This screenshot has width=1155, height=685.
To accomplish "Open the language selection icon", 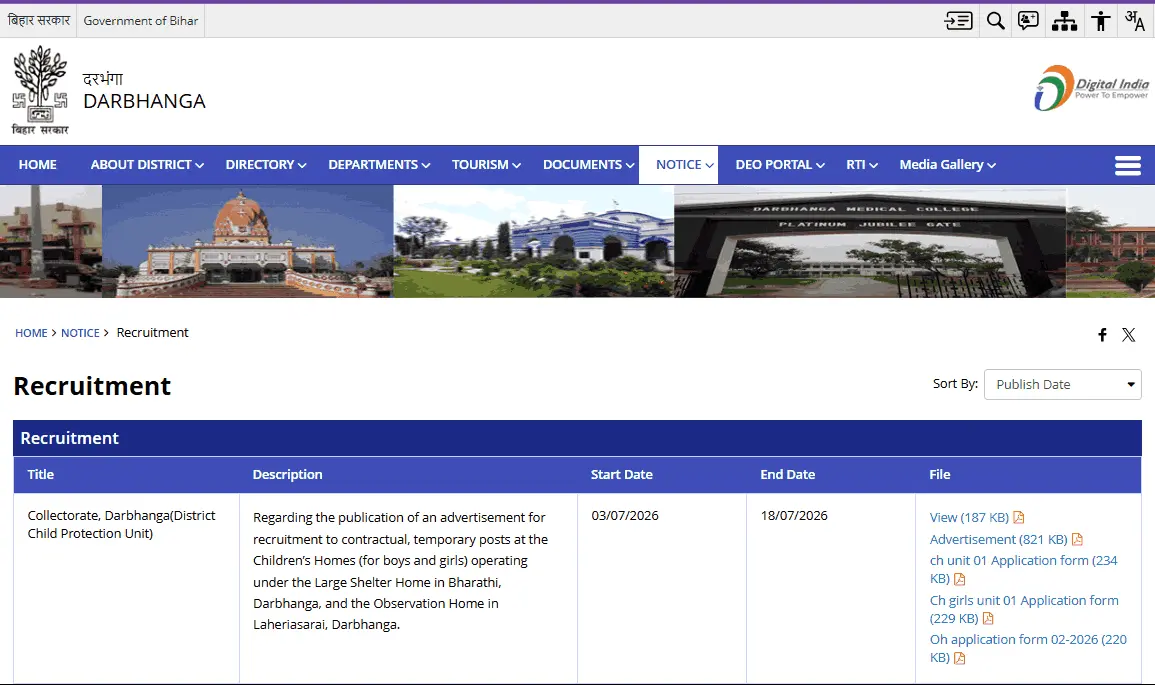I will click(1135, 21).
